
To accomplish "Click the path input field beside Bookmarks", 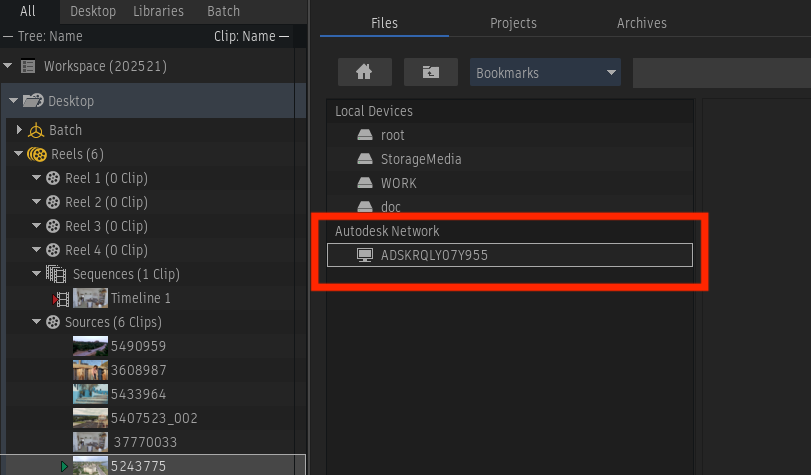I will 722,72.
